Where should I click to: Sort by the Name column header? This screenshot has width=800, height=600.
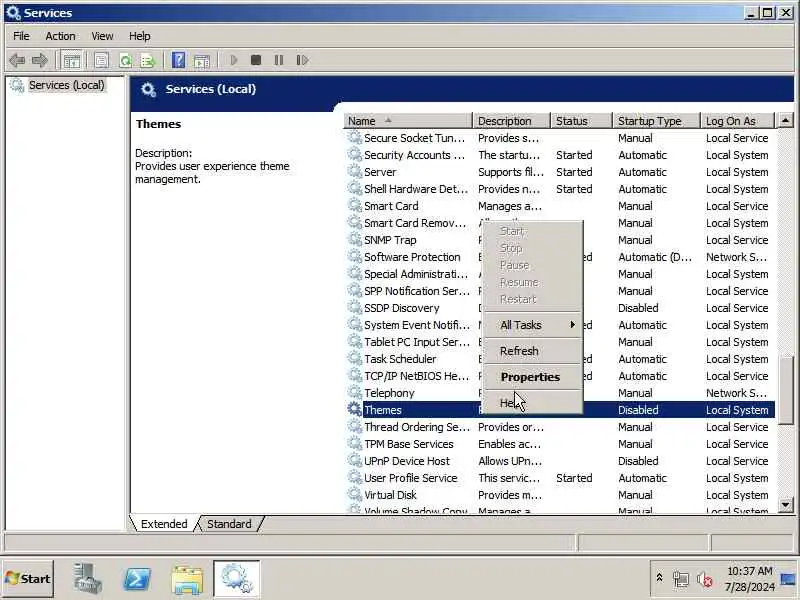pos(408,121)
